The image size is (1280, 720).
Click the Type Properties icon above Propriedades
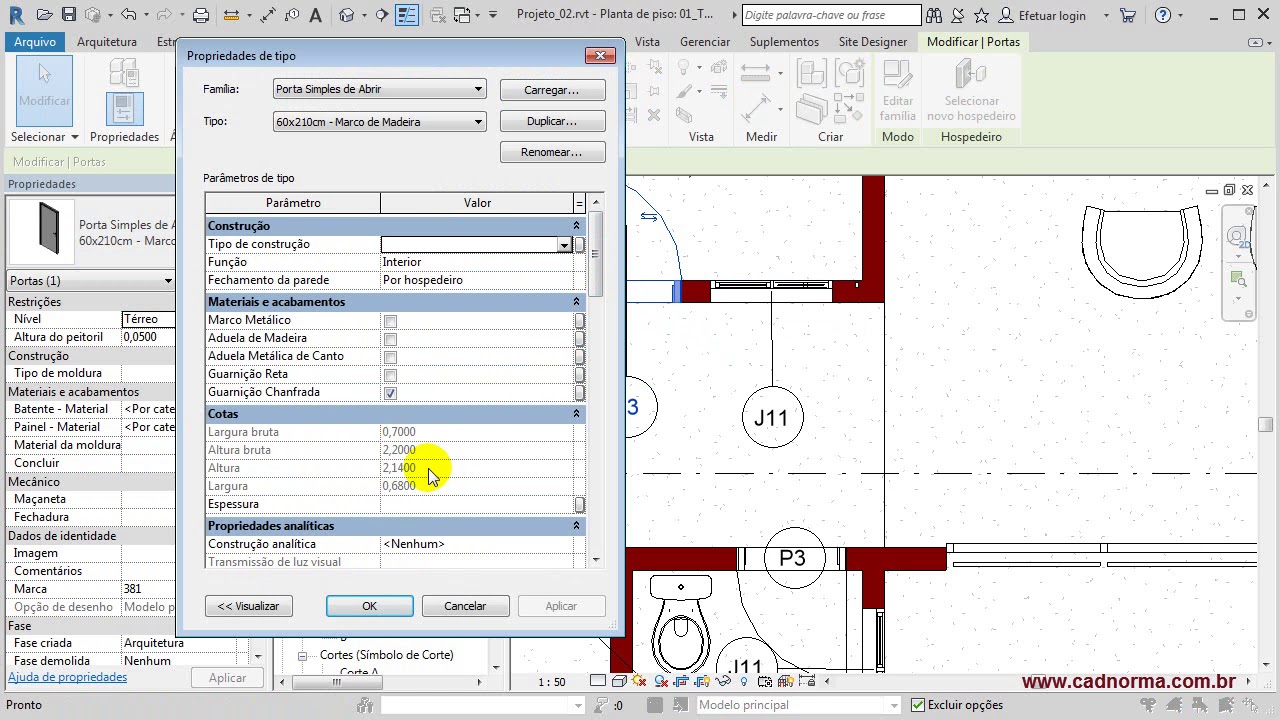click(124, 73)
